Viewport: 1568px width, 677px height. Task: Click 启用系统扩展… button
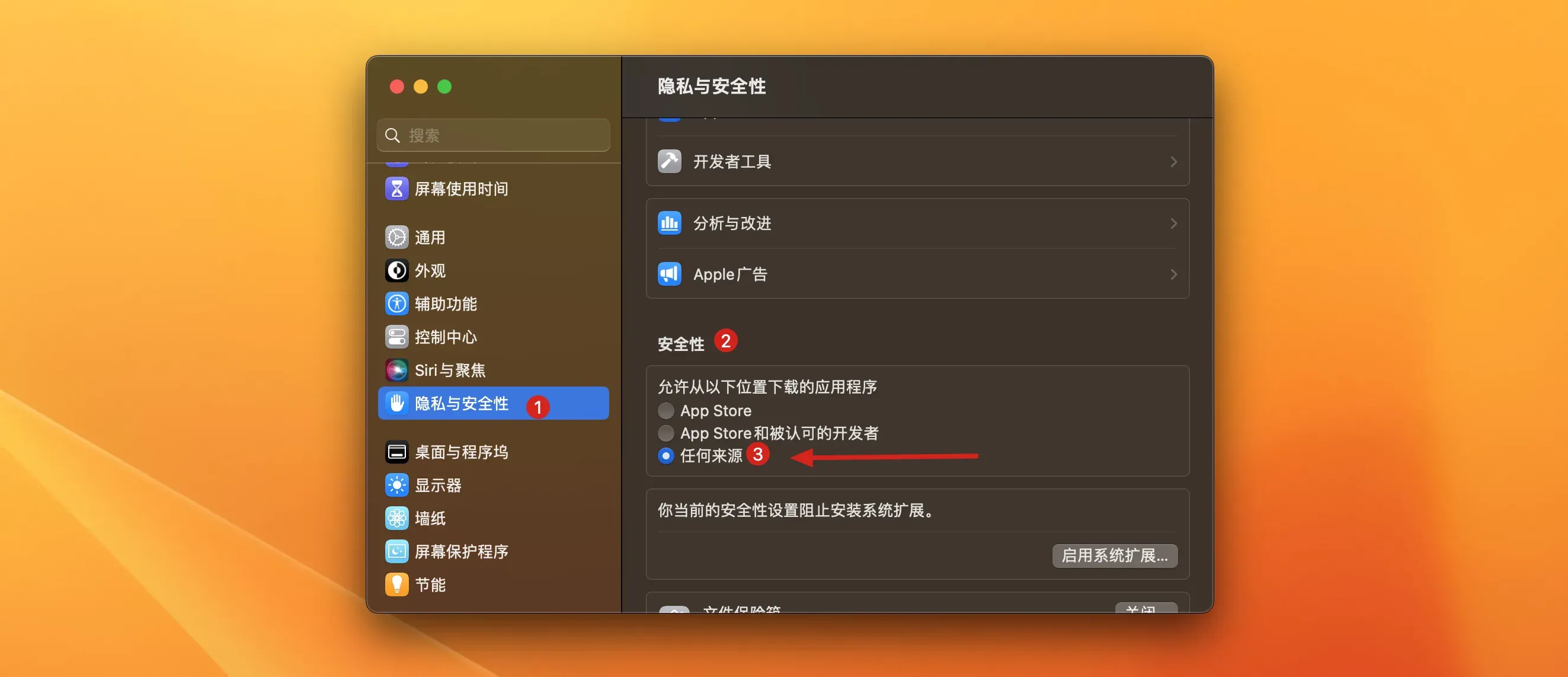point(1114,555)
